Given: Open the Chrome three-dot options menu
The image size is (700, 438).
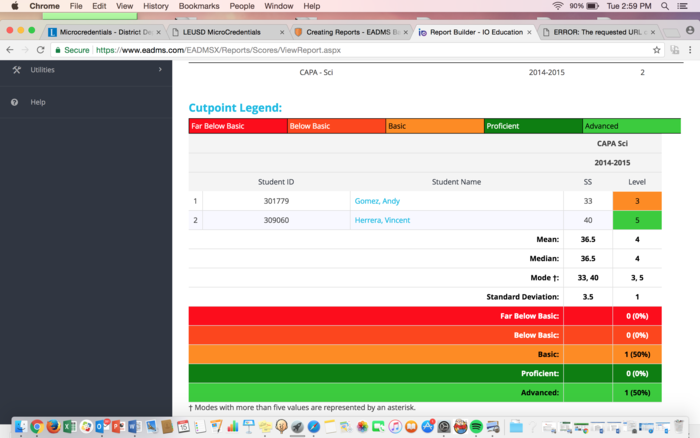Looking at the screenshot, I should 690,49.
